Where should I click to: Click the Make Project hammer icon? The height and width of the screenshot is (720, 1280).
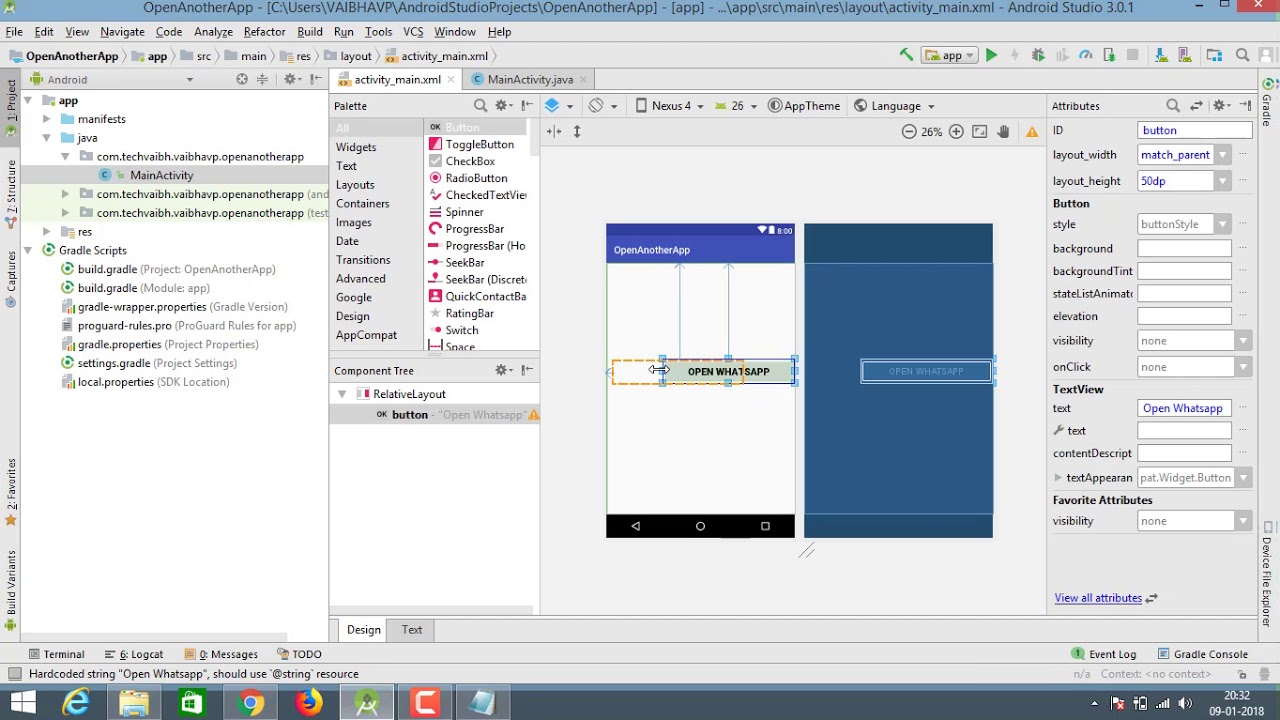click(x=906, y=55)
